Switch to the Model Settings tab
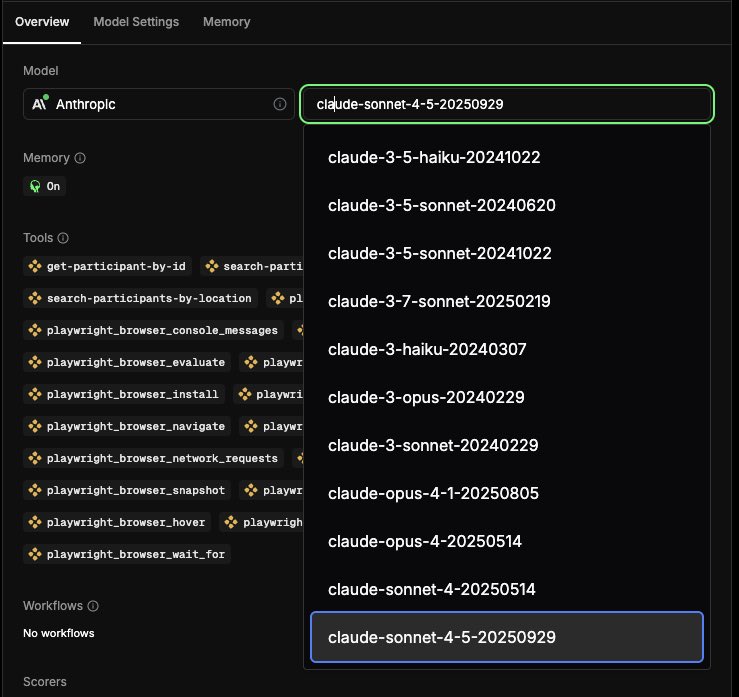The height and width of the screenshot is (697, 739). click(136, 22)
